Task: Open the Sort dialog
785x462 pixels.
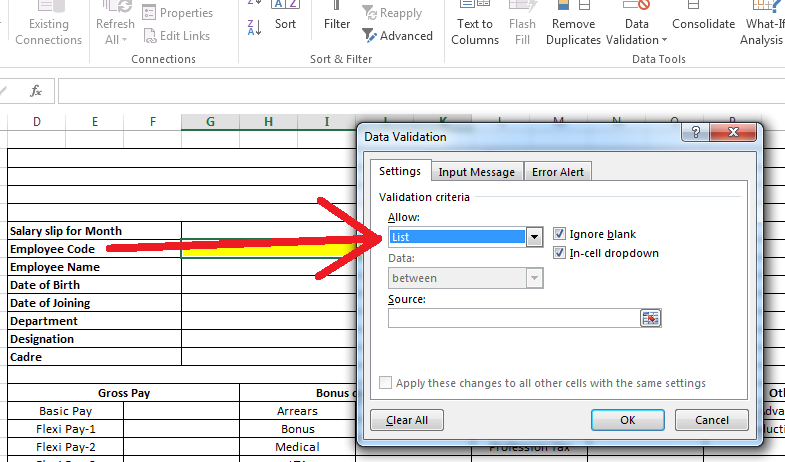Action: click(285, 18)
